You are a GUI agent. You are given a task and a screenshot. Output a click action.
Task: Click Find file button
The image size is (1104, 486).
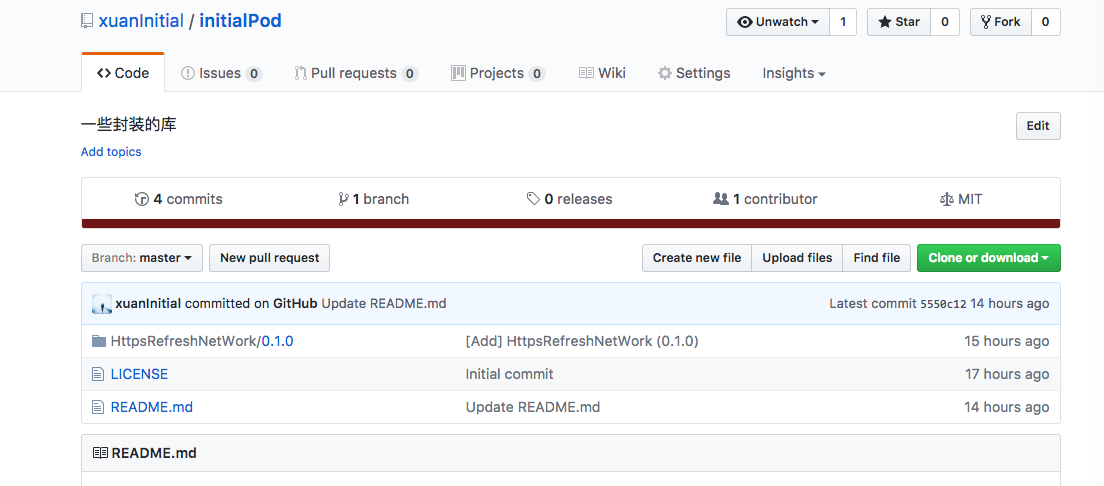point(877,258)
